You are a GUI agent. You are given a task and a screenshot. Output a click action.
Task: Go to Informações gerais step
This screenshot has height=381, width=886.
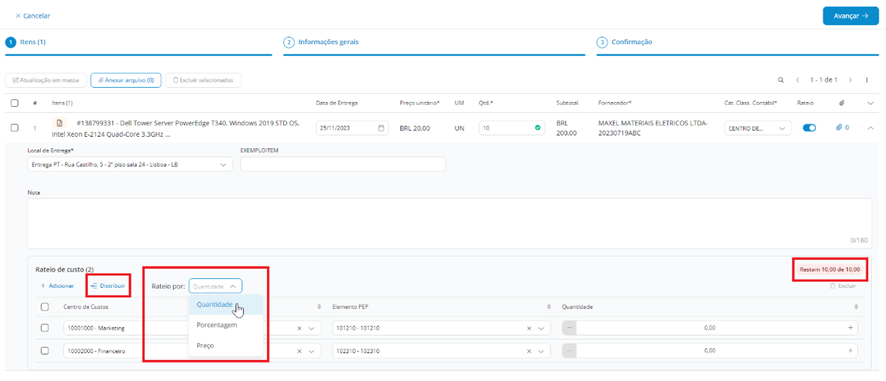point(321,42)
